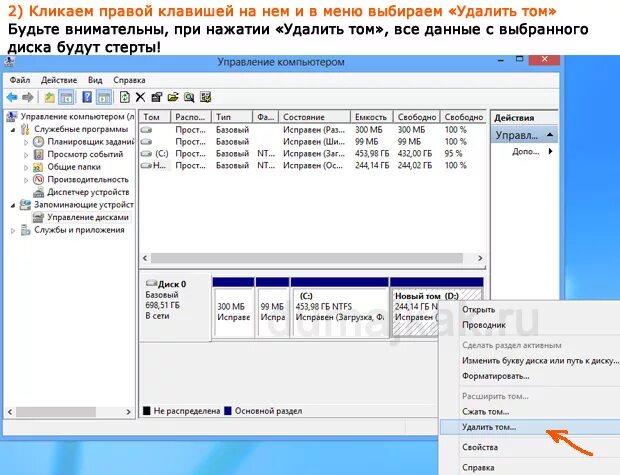
Task: Click the blue Основной раздел legend swatch
Action: click(x=228, y=411)
